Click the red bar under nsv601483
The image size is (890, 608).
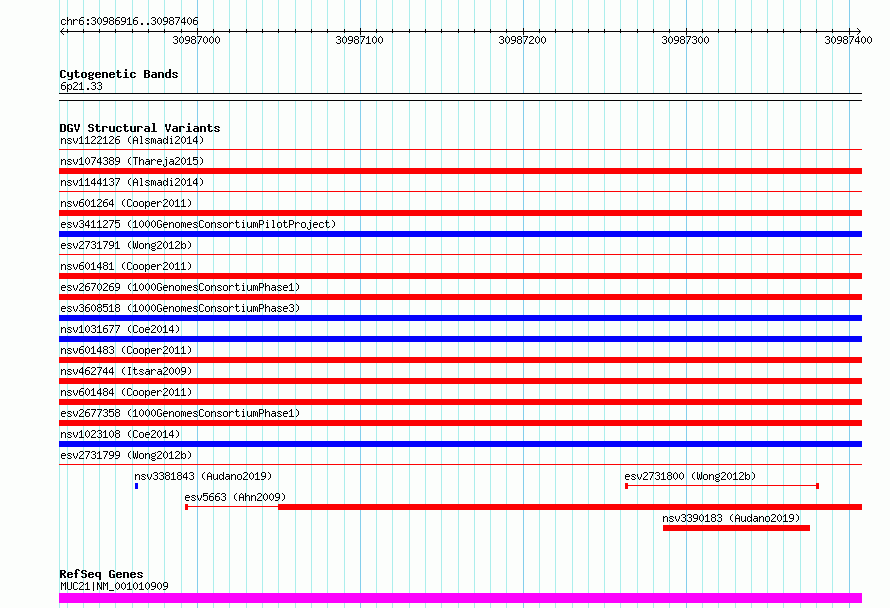tap(460, 360)
